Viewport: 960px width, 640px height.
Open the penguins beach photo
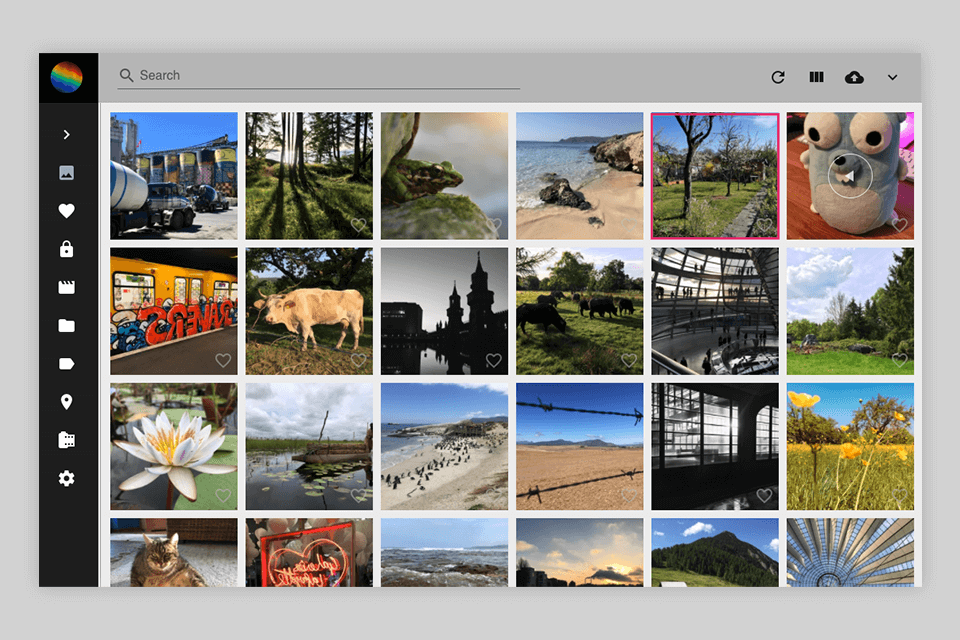444,446
